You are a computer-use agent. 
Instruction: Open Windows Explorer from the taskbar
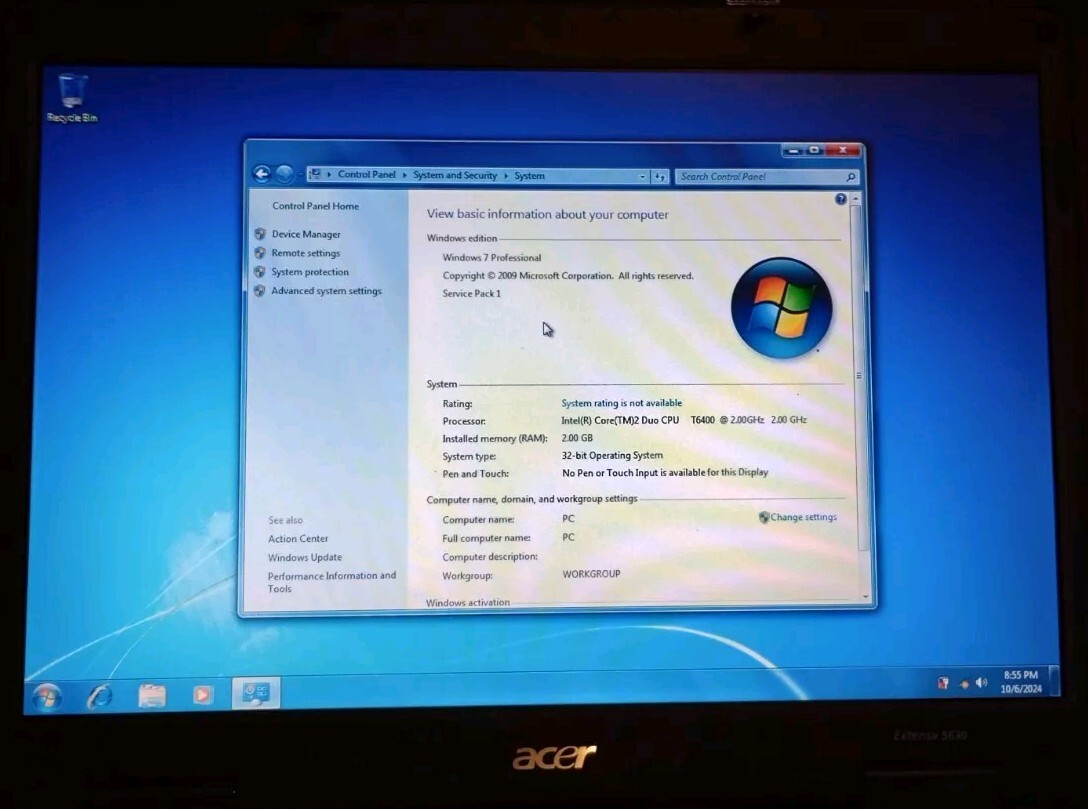tap(152, 695)
